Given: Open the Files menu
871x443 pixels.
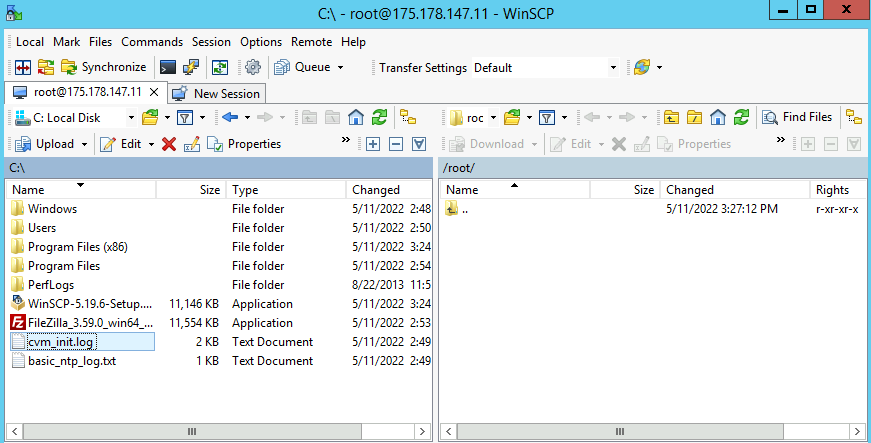Looking at the screenshot, I should point(101,42).
